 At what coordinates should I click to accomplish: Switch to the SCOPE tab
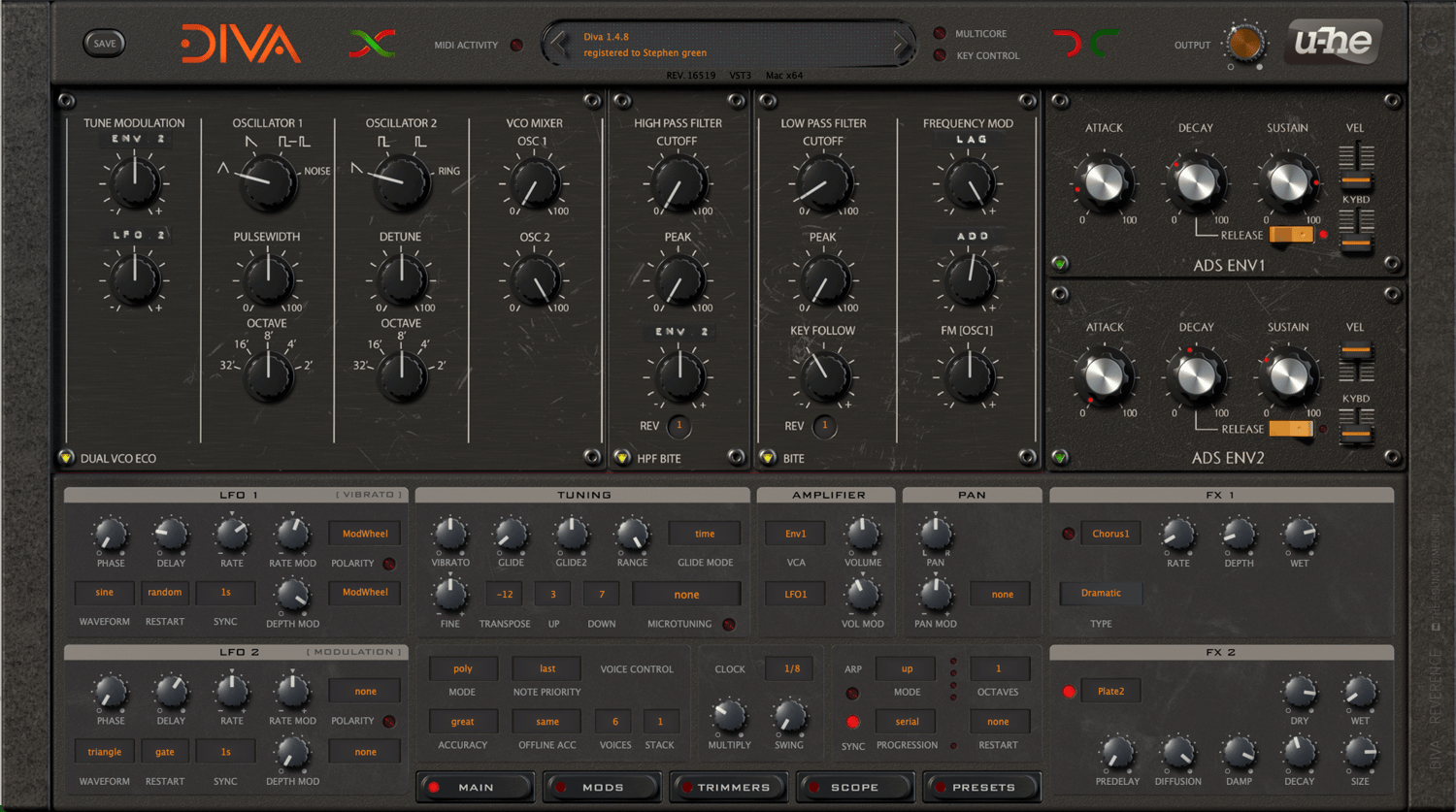(x=855, y=787)
